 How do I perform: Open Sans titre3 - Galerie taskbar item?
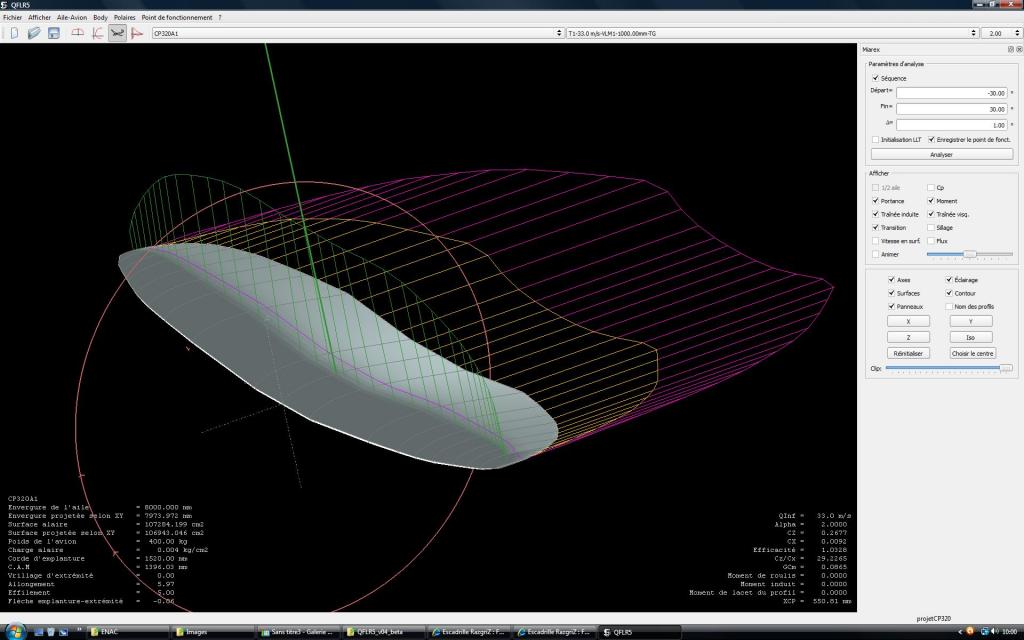[x=298, y=632]
